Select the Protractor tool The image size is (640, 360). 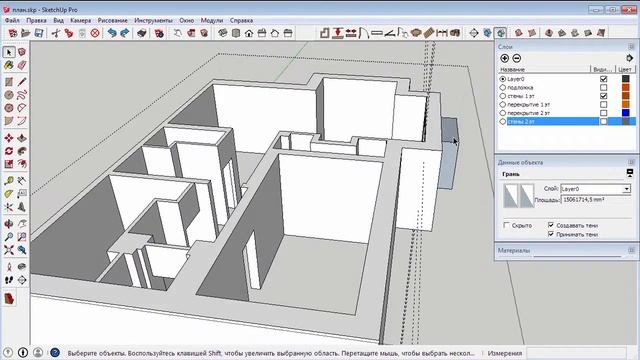[x=9, y=194]
